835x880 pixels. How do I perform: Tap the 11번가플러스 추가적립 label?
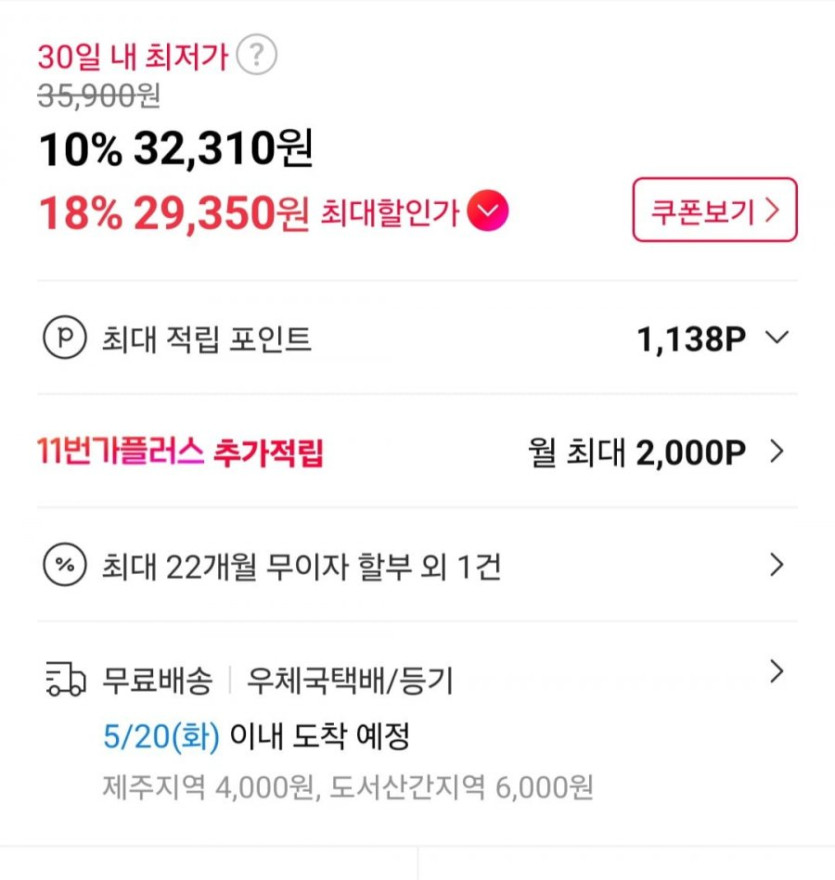tap(181, 454)
